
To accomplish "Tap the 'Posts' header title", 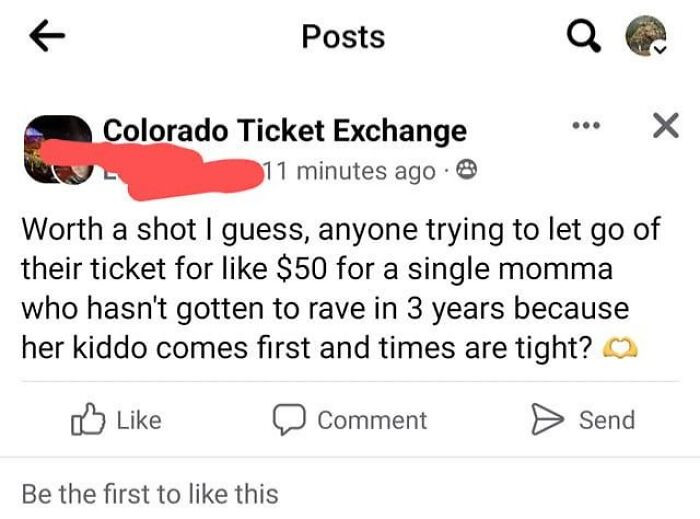I will 343,37.
